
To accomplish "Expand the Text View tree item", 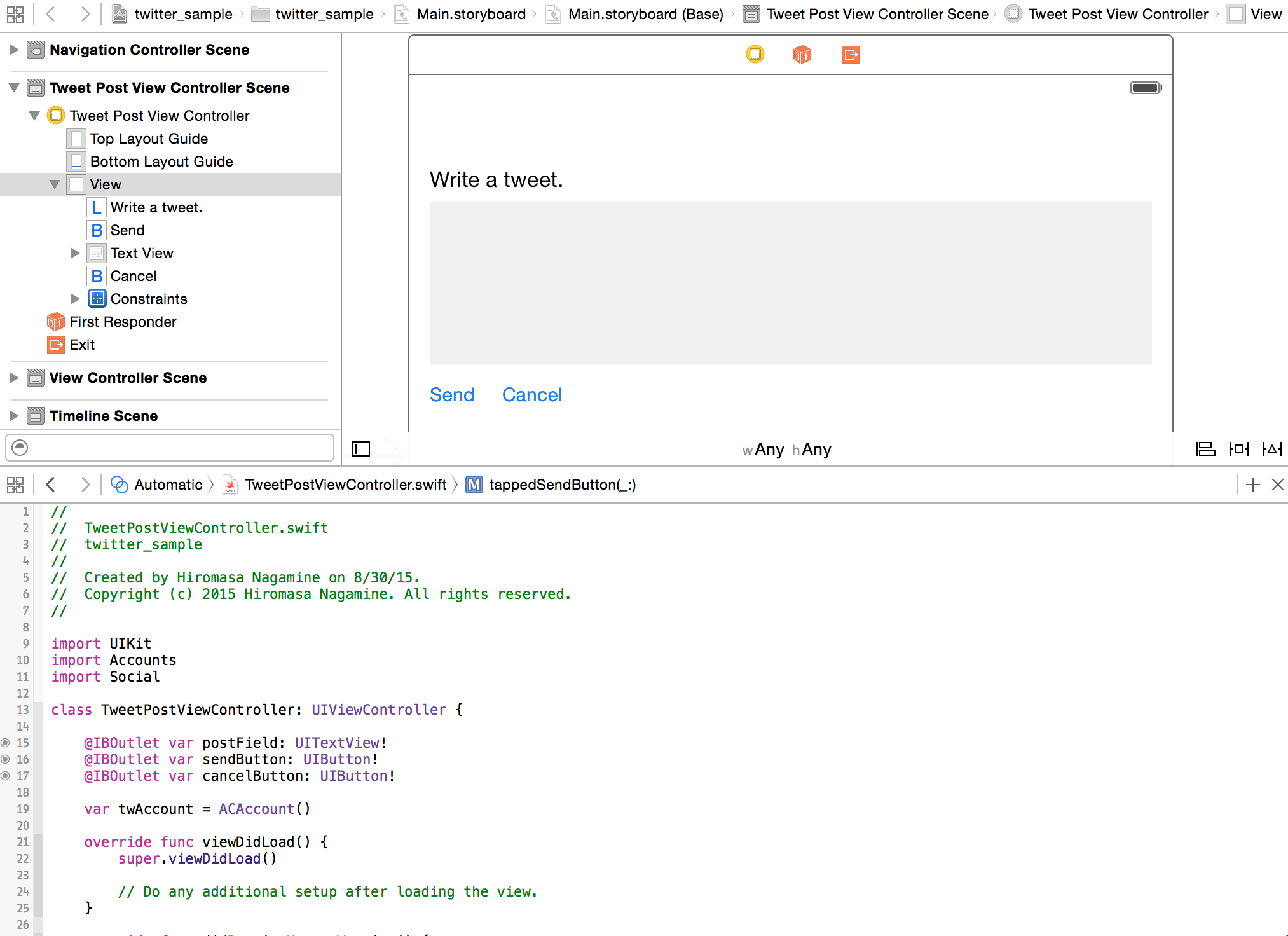I will coord(76,252).
